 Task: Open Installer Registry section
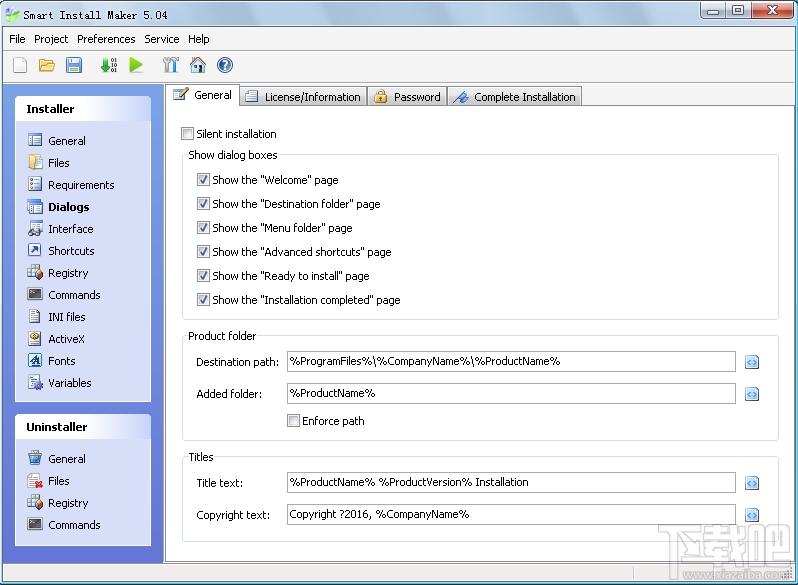click(x=58, y=273)
